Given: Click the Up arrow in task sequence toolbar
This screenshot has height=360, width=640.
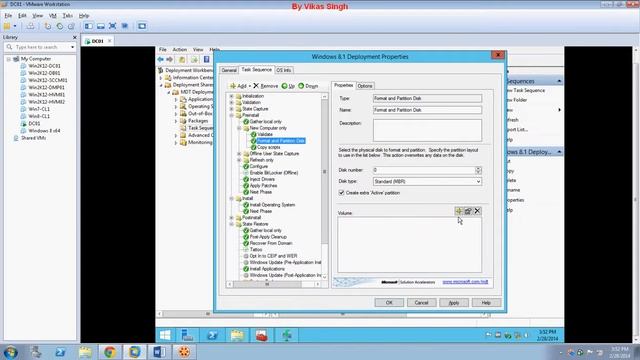Looking at the screenshot, I should 288,86.
